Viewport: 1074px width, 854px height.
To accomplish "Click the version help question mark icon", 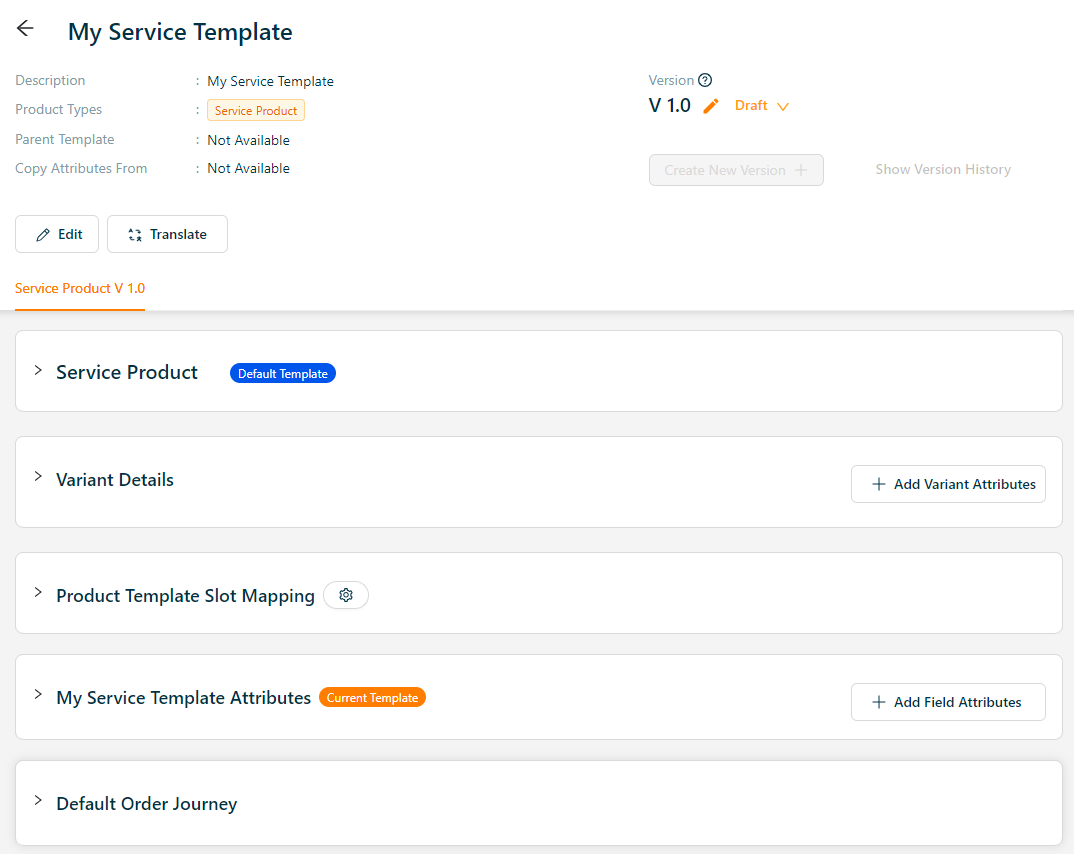I will coord(705,81).
